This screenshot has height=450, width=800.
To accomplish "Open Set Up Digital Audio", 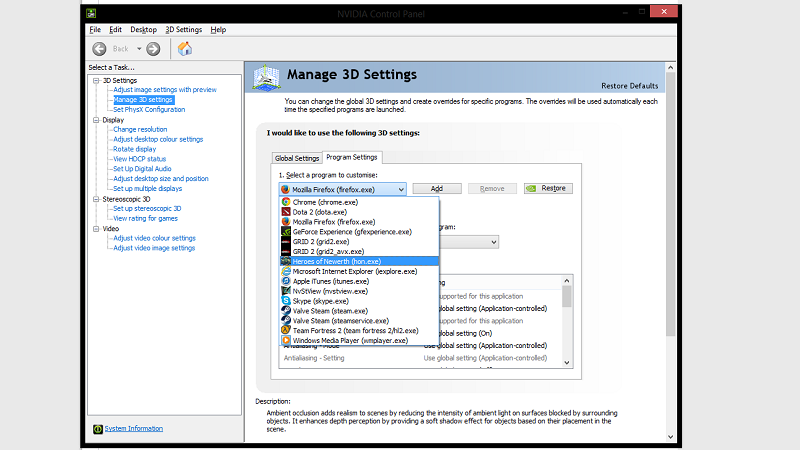I will (x=142, y=169).
